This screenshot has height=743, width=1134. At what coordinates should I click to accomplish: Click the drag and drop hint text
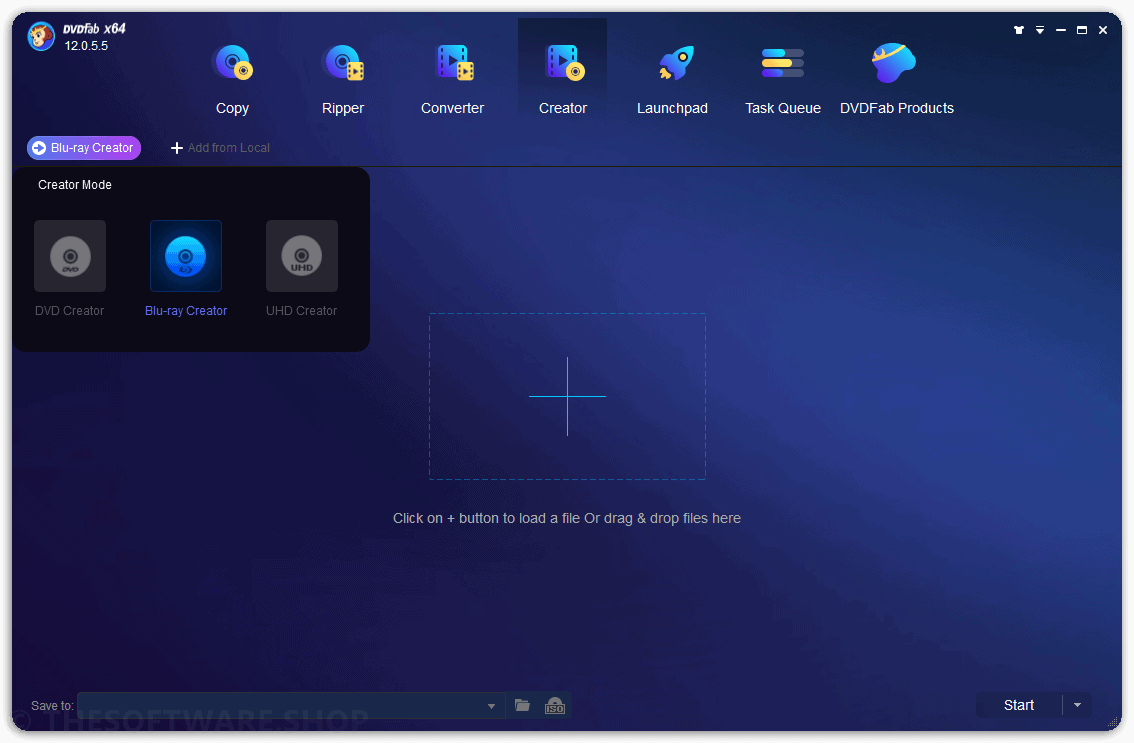pos(567,518)
